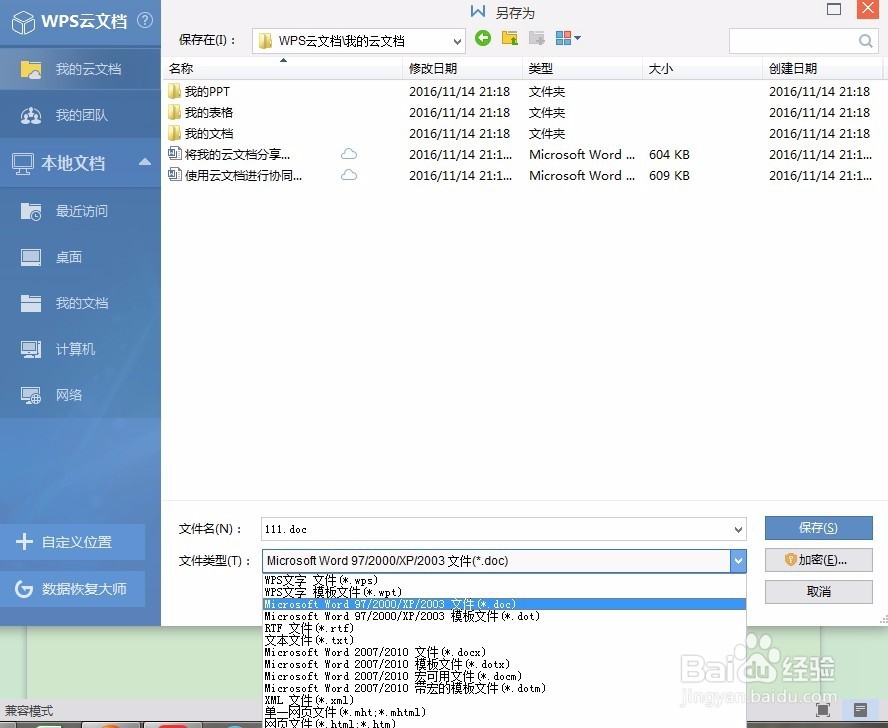
Task: Open 最近访问 from the sidebar
Action: (x=80, y=211)
